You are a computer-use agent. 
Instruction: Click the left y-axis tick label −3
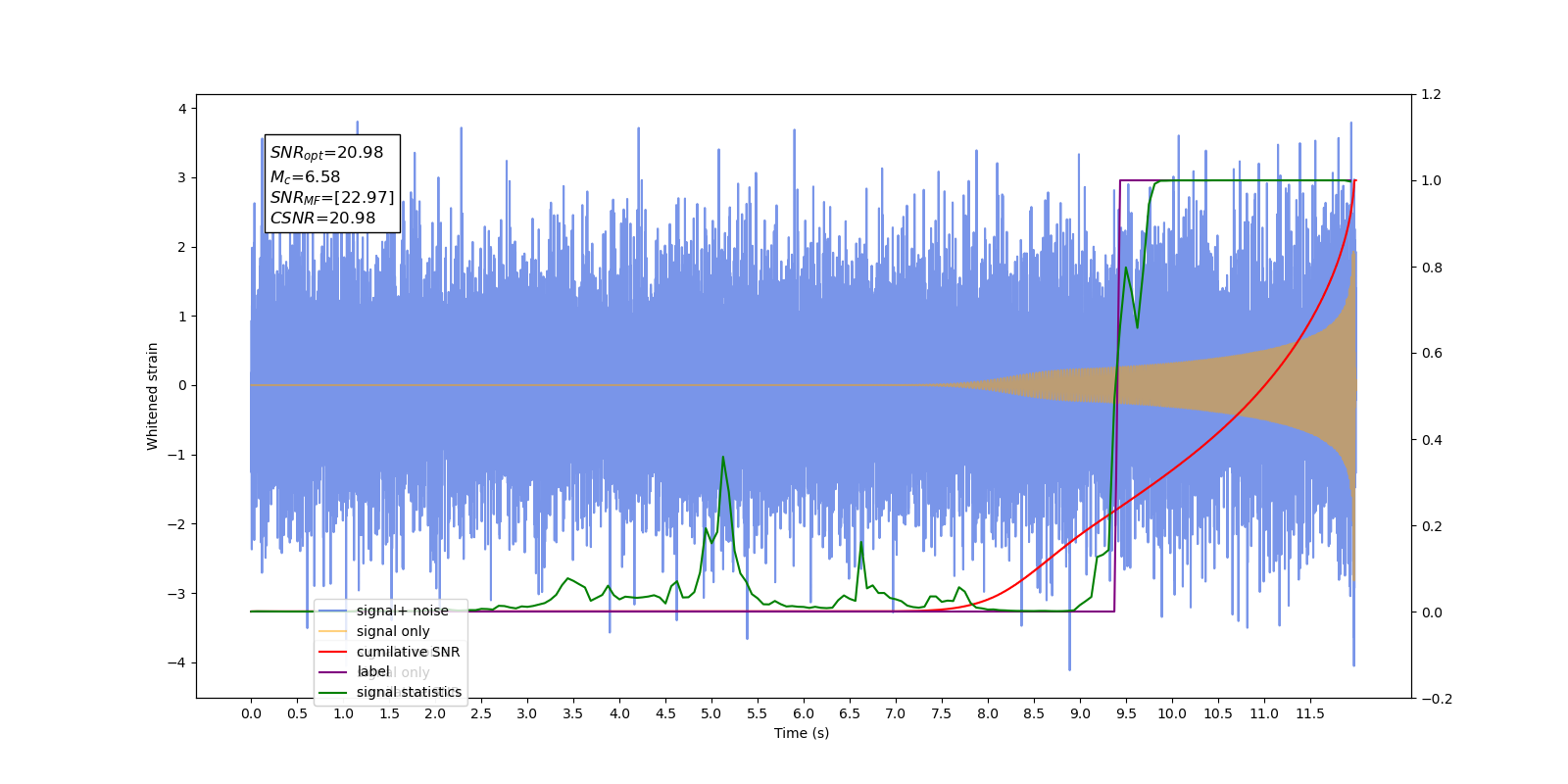(177, 594)
